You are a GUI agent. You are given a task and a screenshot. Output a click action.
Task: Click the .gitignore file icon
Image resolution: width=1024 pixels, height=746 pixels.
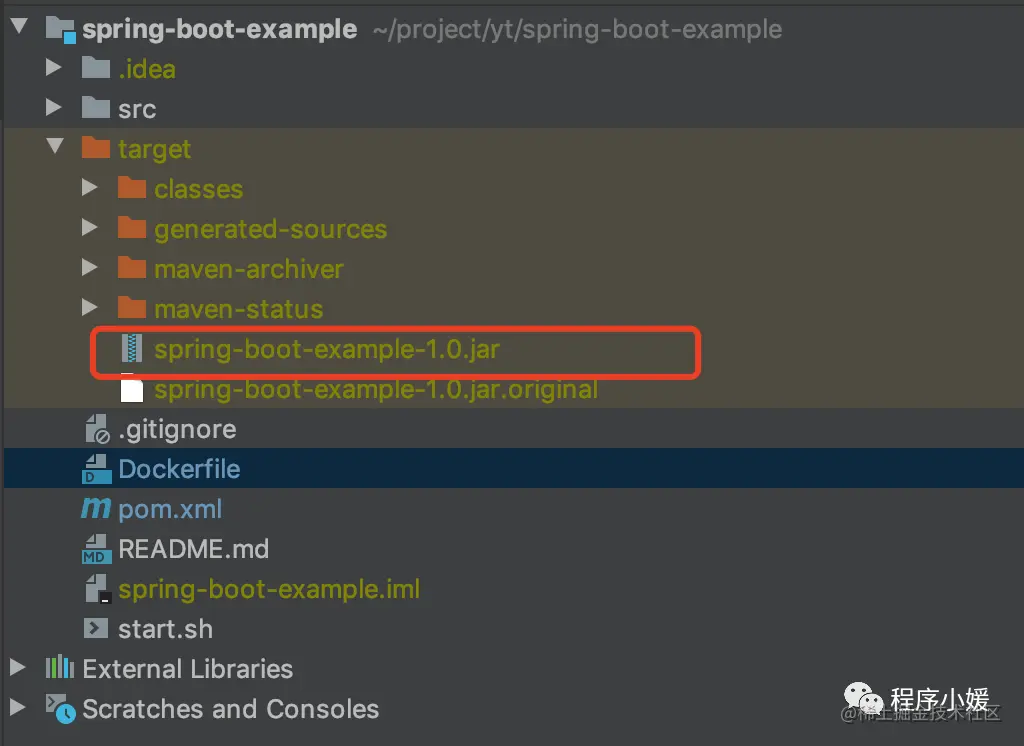(x=97, y=429)
